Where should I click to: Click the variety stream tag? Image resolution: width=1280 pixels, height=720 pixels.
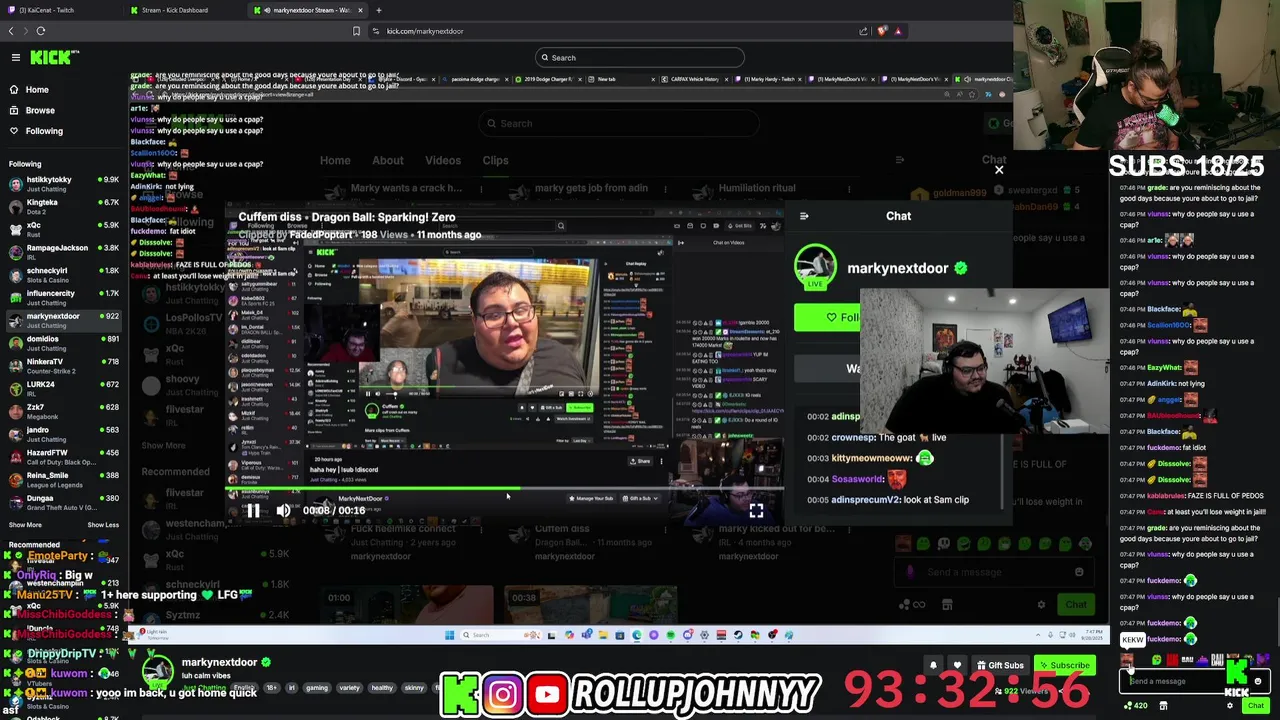coord(349,688)
